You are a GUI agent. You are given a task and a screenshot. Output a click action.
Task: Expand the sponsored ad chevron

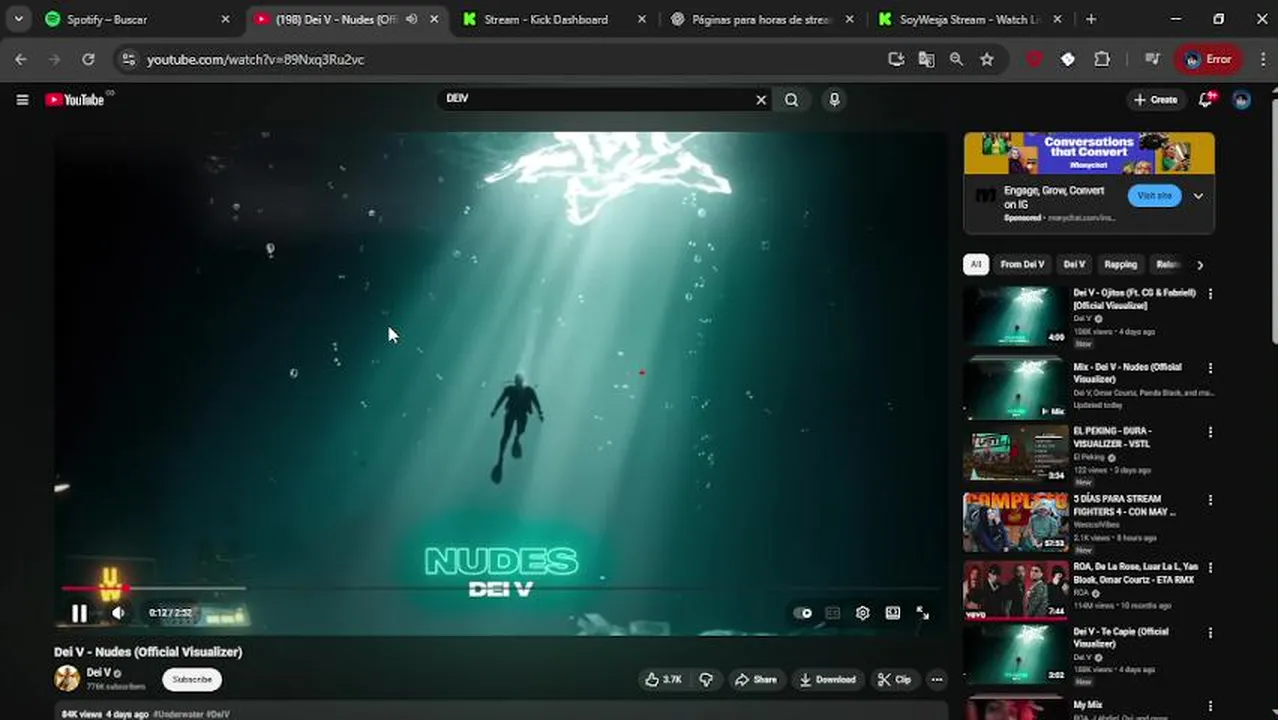[x=1198, y=195]
